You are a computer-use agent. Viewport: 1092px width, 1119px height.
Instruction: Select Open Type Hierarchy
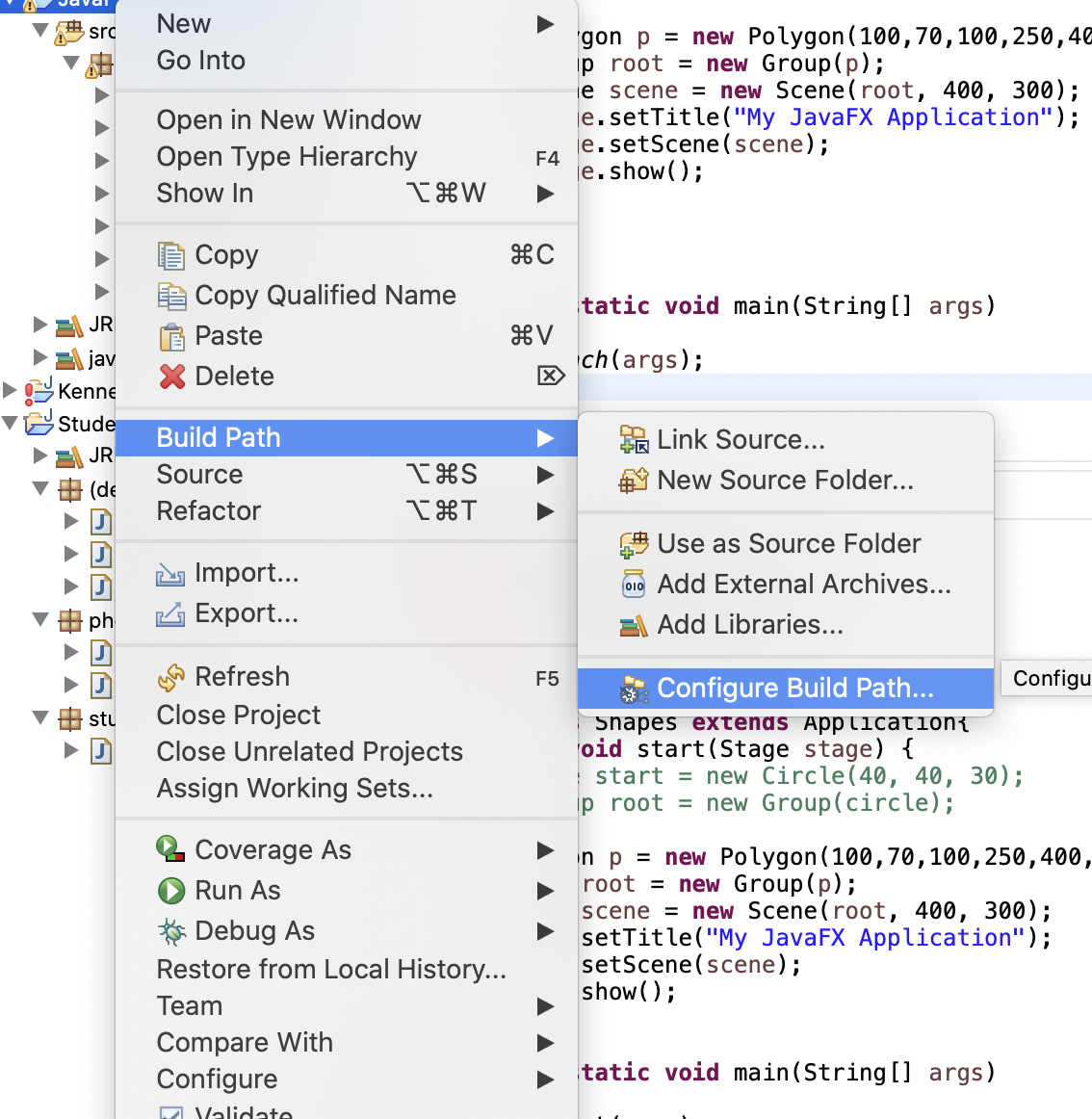click(x=346, y=157)
